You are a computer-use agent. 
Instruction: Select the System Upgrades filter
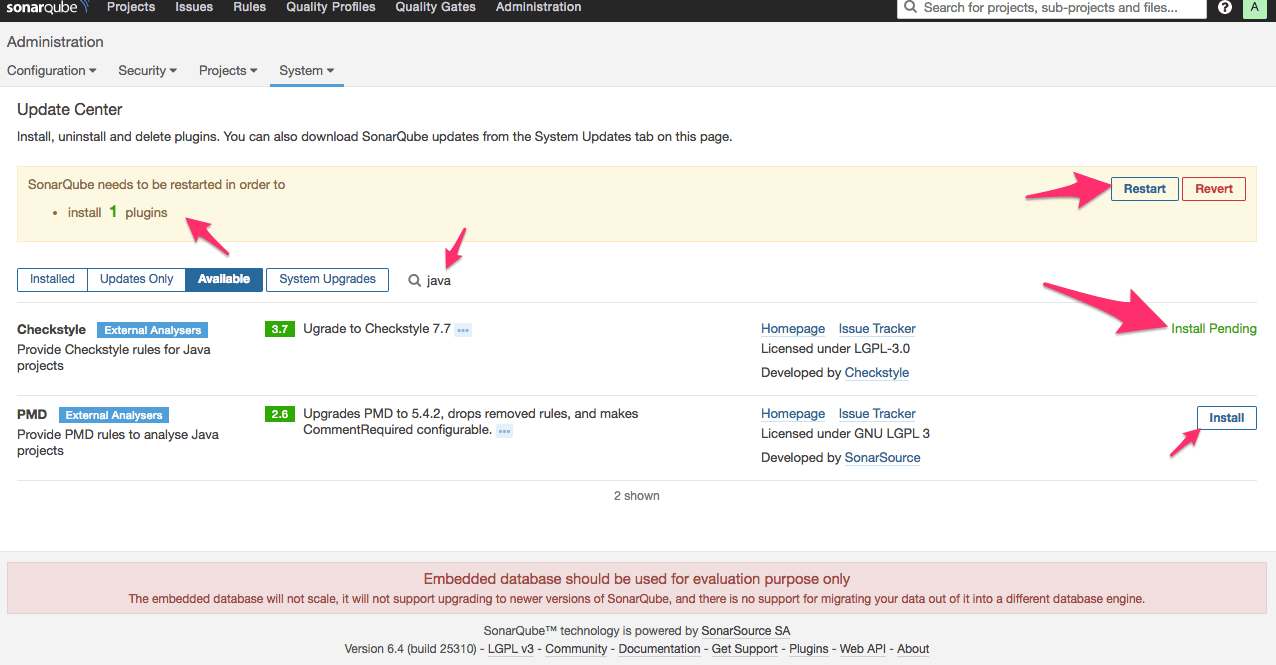tap(327, 279)
